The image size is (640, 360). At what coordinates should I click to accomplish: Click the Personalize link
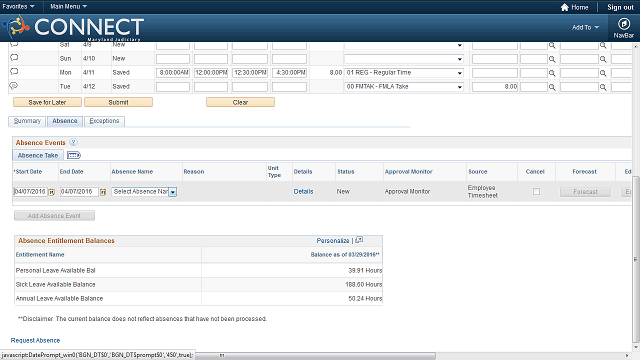333,240
